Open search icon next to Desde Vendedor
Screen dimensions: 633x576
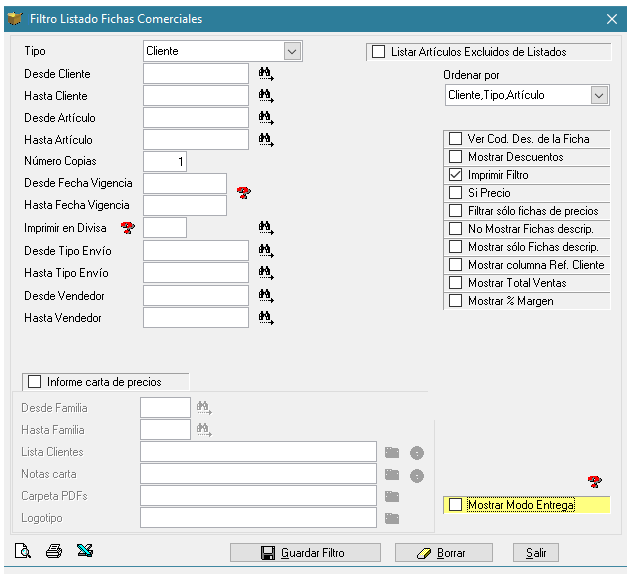coord(266,296)
